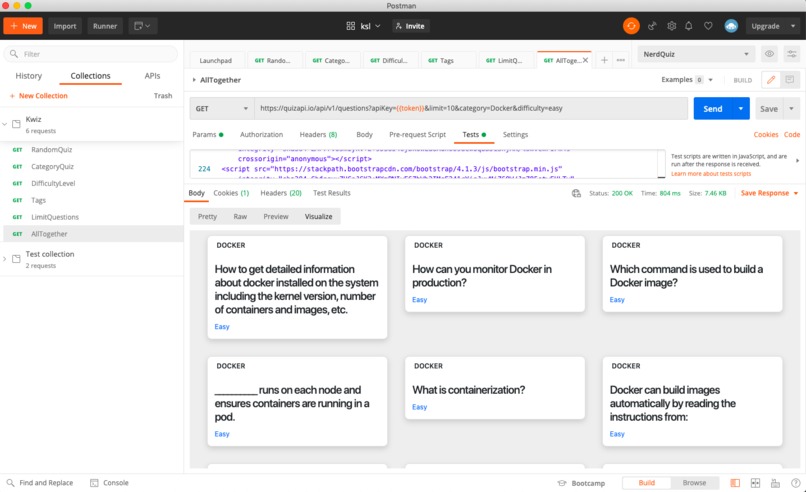This screenshot has width=806, height=492.
Task: Open the Authorization tab
Action: coord(261,135)
